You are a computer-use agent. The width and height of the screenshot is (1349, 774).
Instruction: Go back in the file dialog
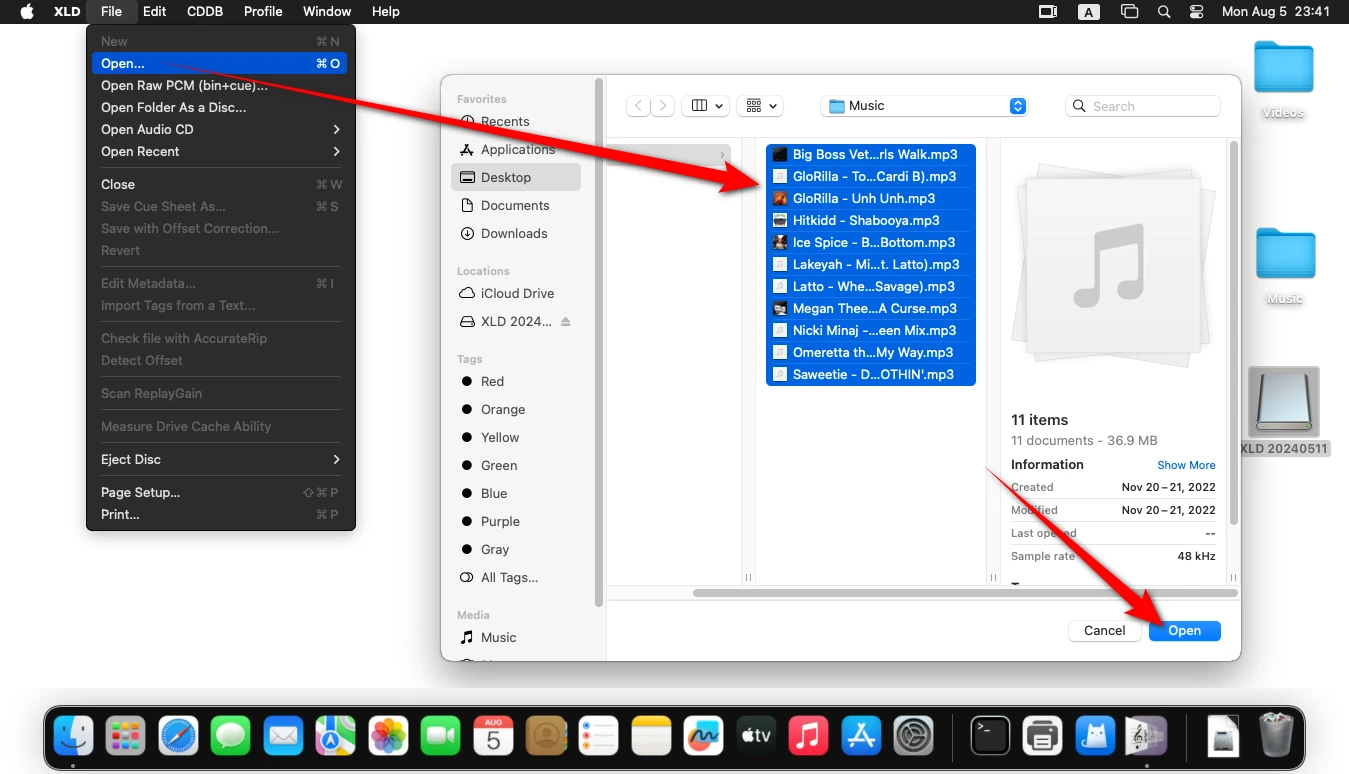tap(637, 106)
